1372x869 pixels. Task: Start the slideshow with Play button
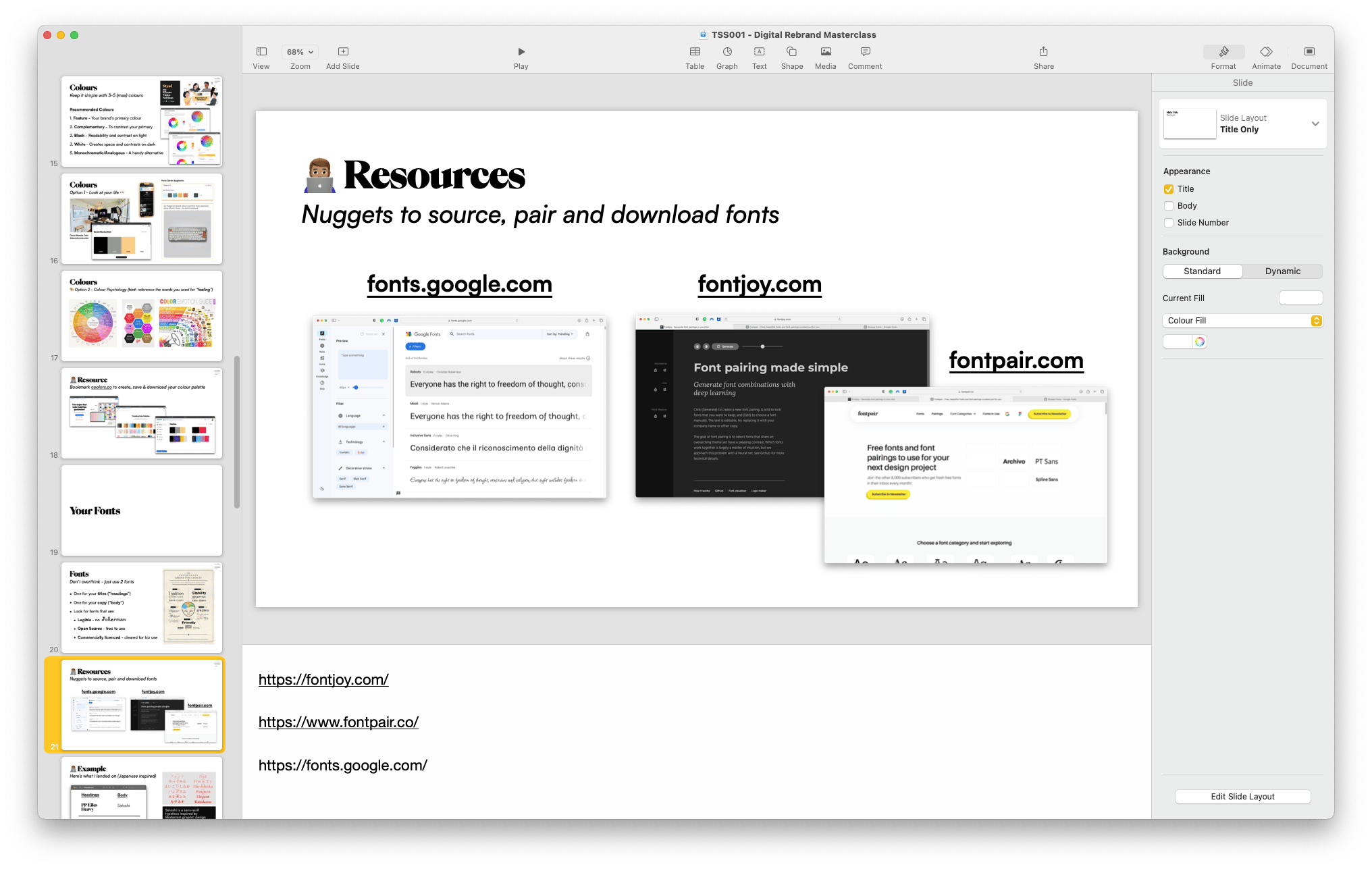click(x=521, y=52)
